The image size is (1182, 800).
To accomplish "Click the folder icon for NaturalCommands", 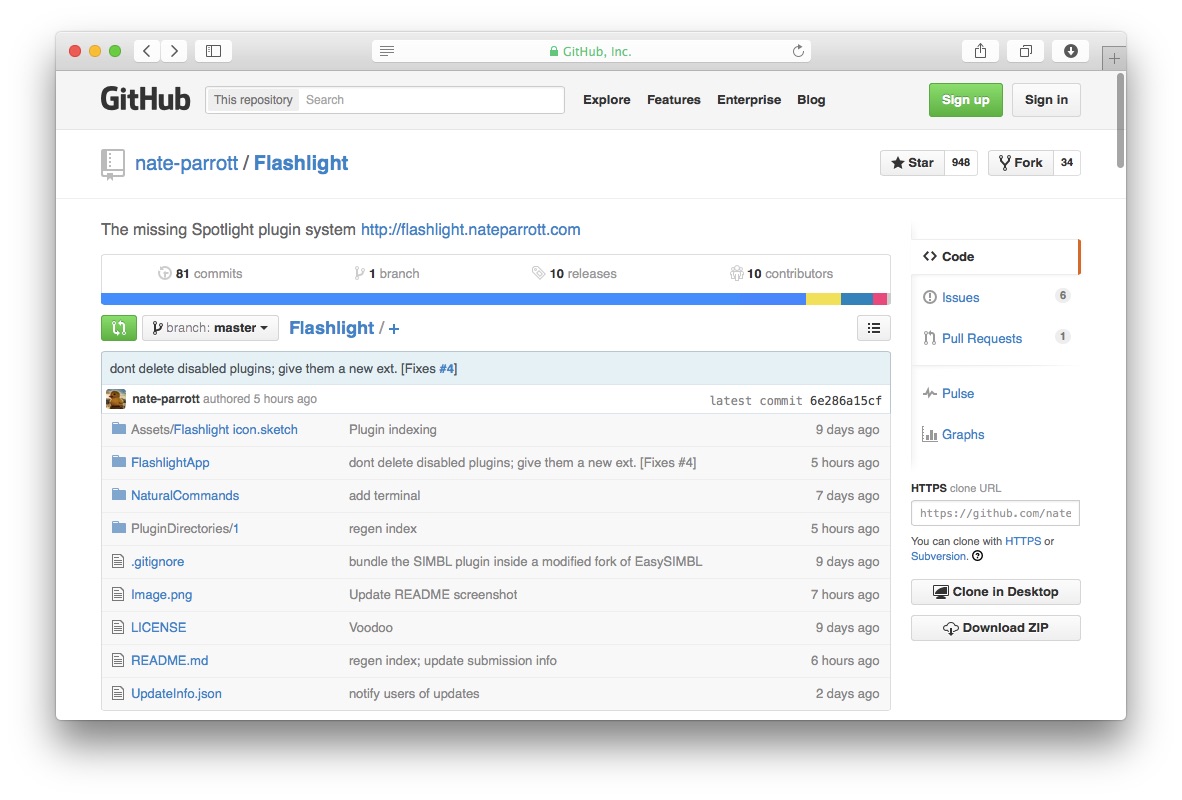I will 118,495.
